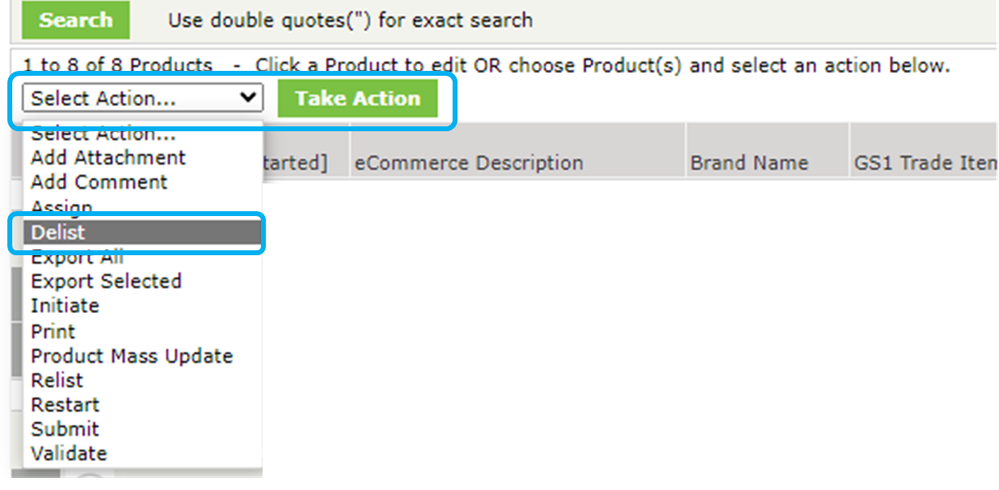Viewport: 999px width, 490px height.
Task: Choose Print from the action list
Action: (x=53, y=331)
